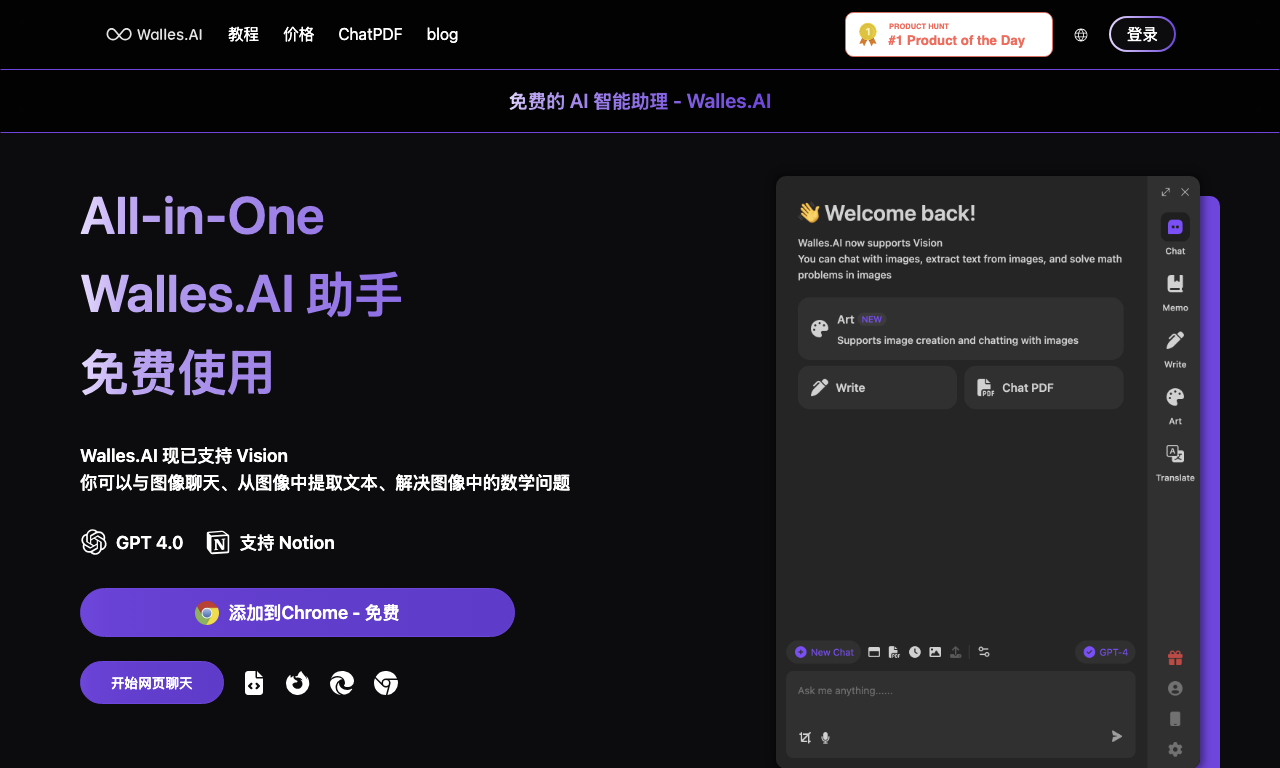
Task: Click the Firefox browser icon
Action: coord(297,683)
